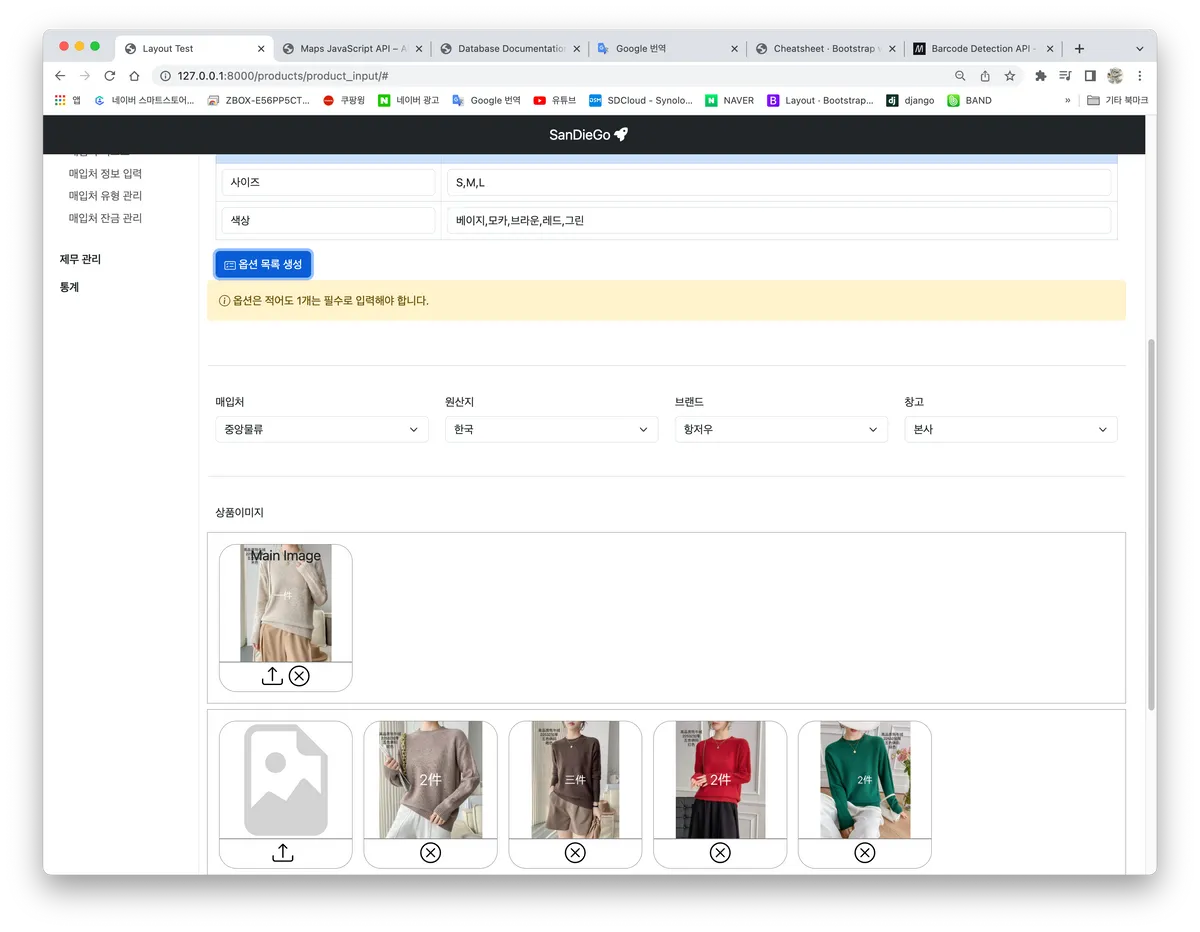Click 옵션 목록 생성 button

tap(264, 264)
